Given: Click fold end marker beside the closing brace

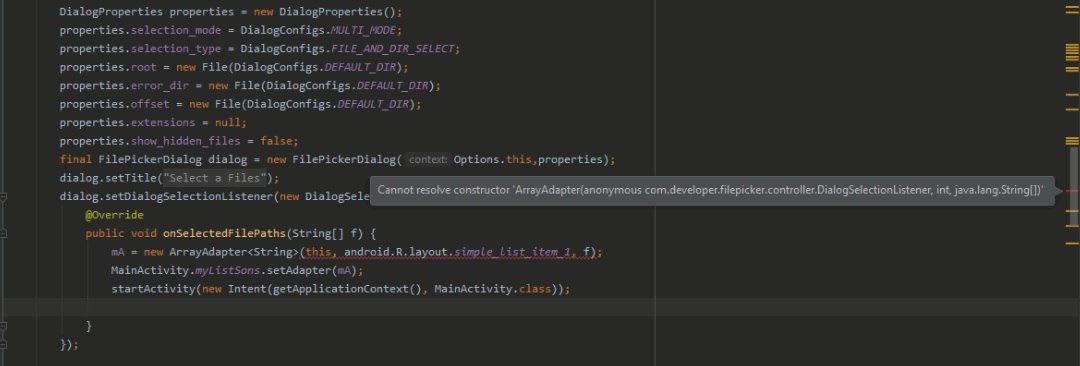Looking at the screenshot, I should 3,326.
